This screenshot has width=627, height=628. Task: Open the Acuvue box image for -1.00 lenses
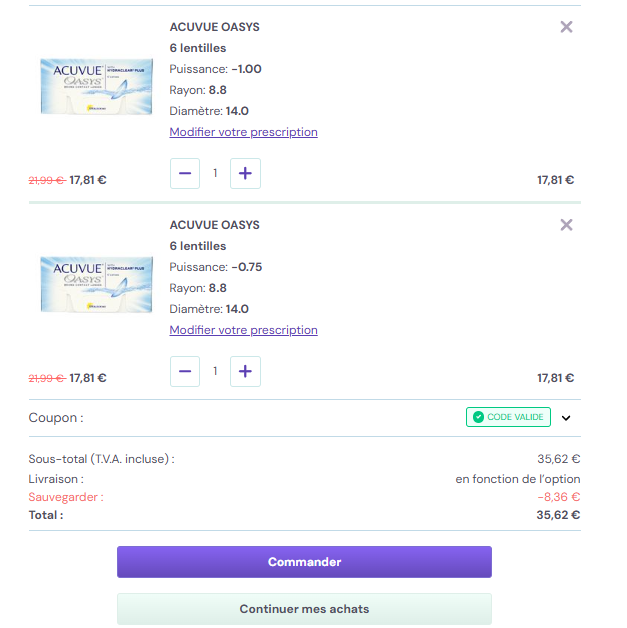(x=97, y=85)
